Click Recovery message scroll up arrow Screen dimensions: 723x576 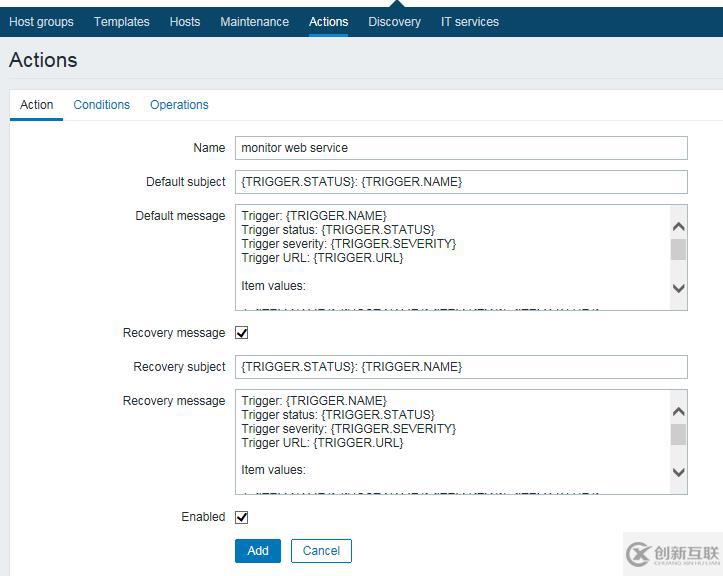tap(679, 411)
